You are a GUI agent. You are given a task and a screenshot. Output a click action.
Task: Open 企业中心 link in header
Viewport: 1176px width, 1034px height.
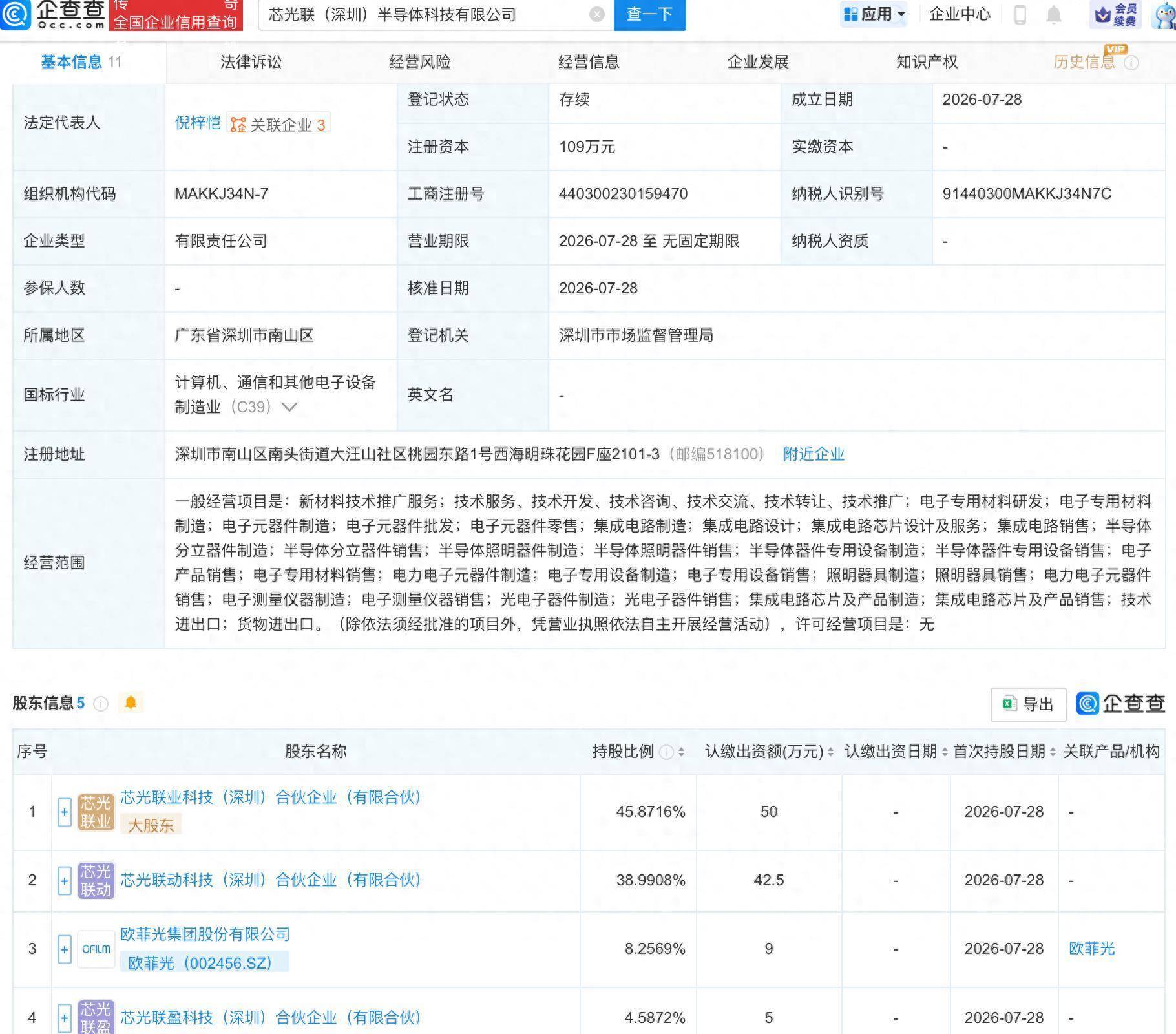tap(960, 14)
